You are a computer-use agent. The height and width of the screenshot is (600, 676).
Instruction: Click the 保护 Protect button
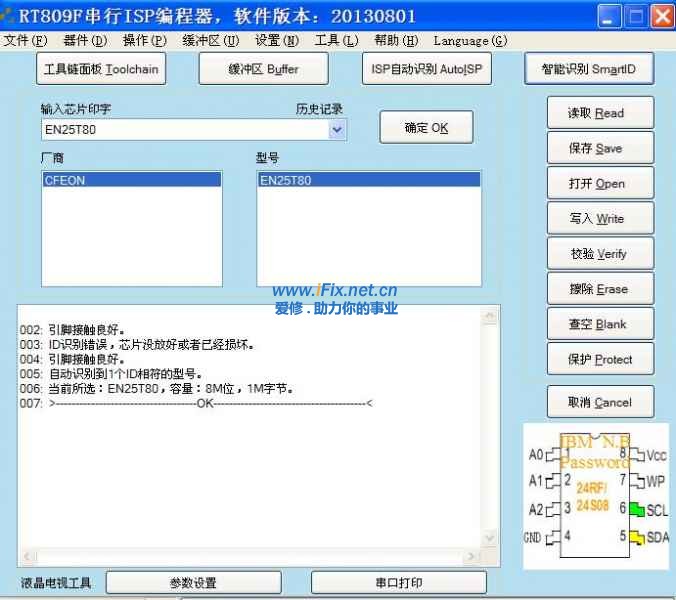pos(600,359)
